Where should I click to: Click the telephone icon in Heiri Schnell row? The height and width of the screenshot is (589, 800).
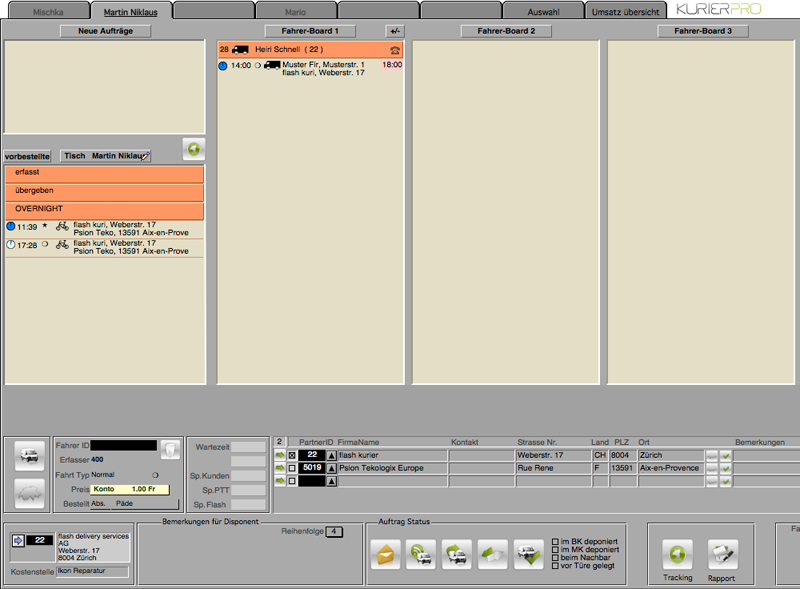click(395, 50)
